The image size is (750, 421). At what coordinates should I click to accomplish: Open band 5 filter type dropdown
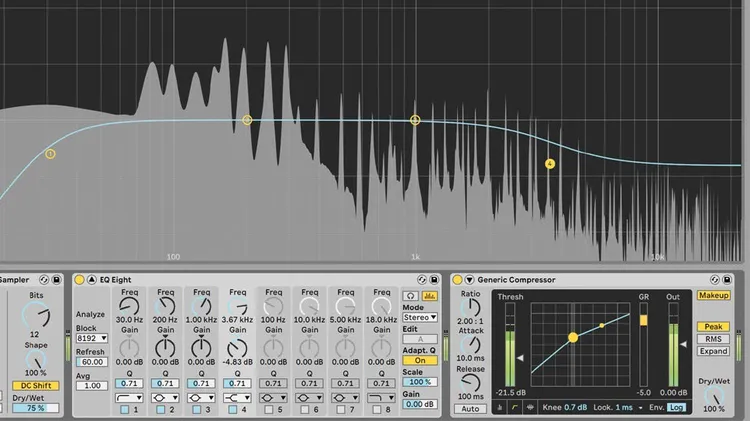pyautogui.click(x=273, y=398)
